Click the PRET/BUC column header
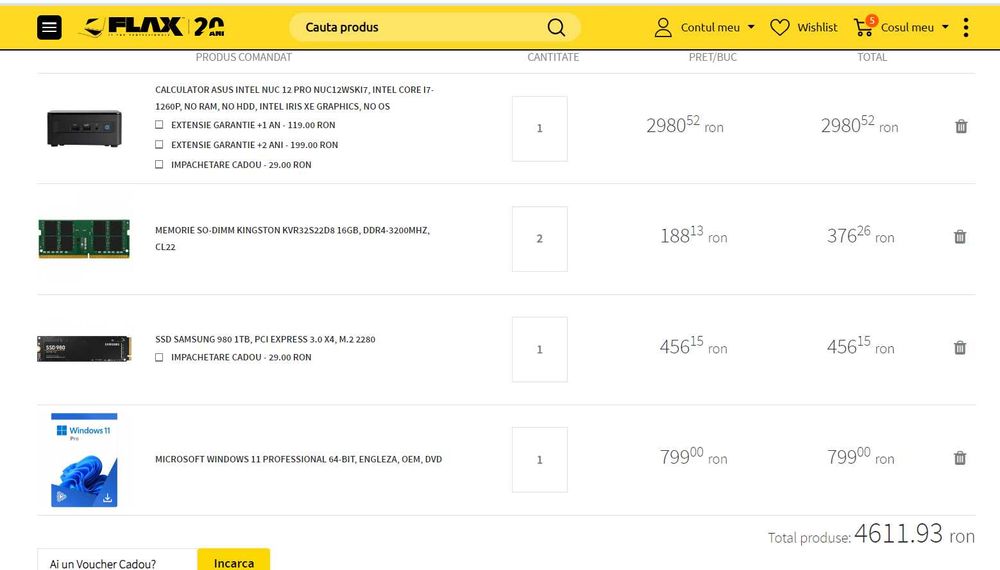Screen dimensions: 1000x570 coord(712,57)
